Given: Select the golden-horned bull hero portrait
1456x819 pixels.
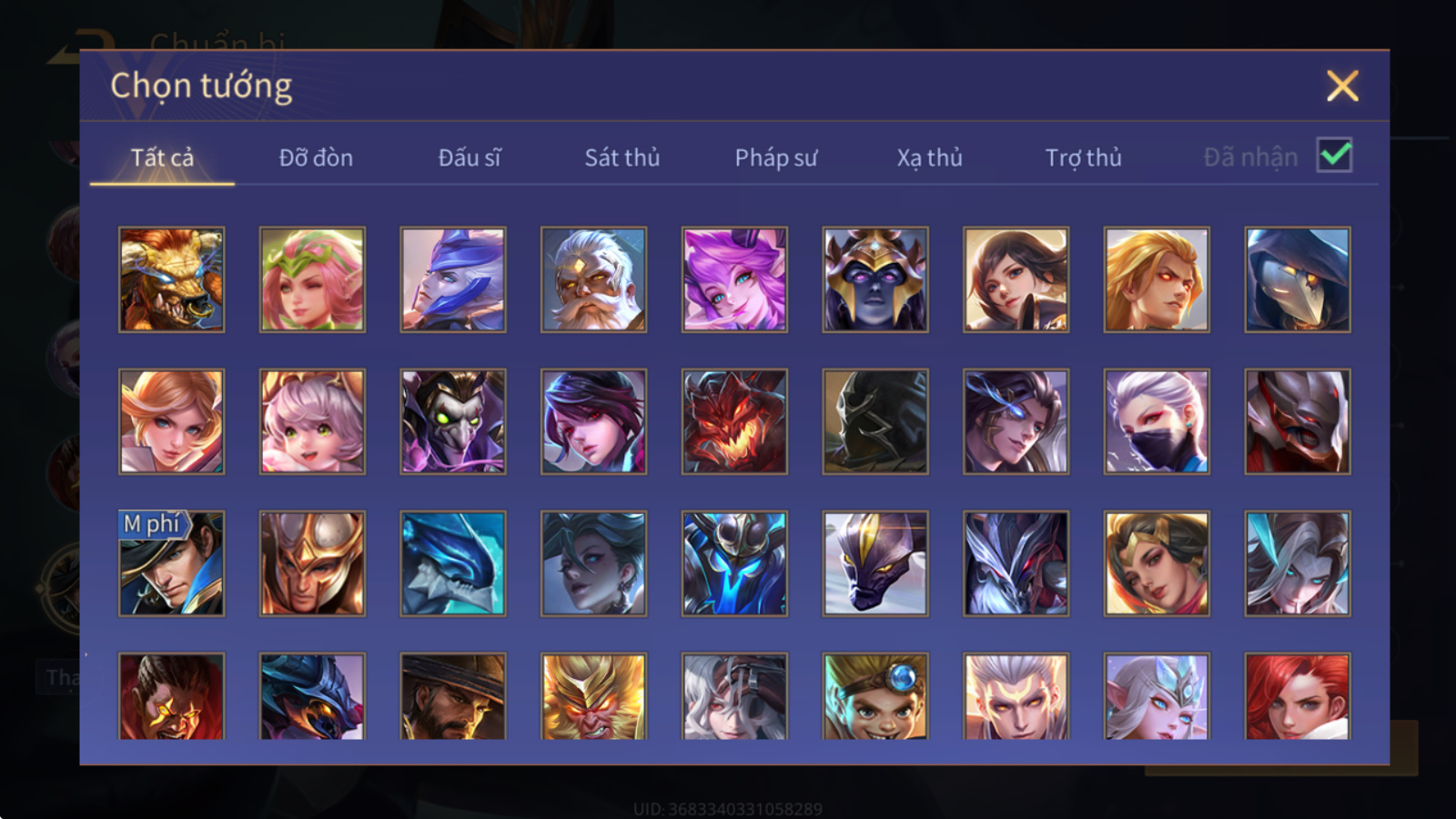Looking at the screenshot, I should click(171, 279).
